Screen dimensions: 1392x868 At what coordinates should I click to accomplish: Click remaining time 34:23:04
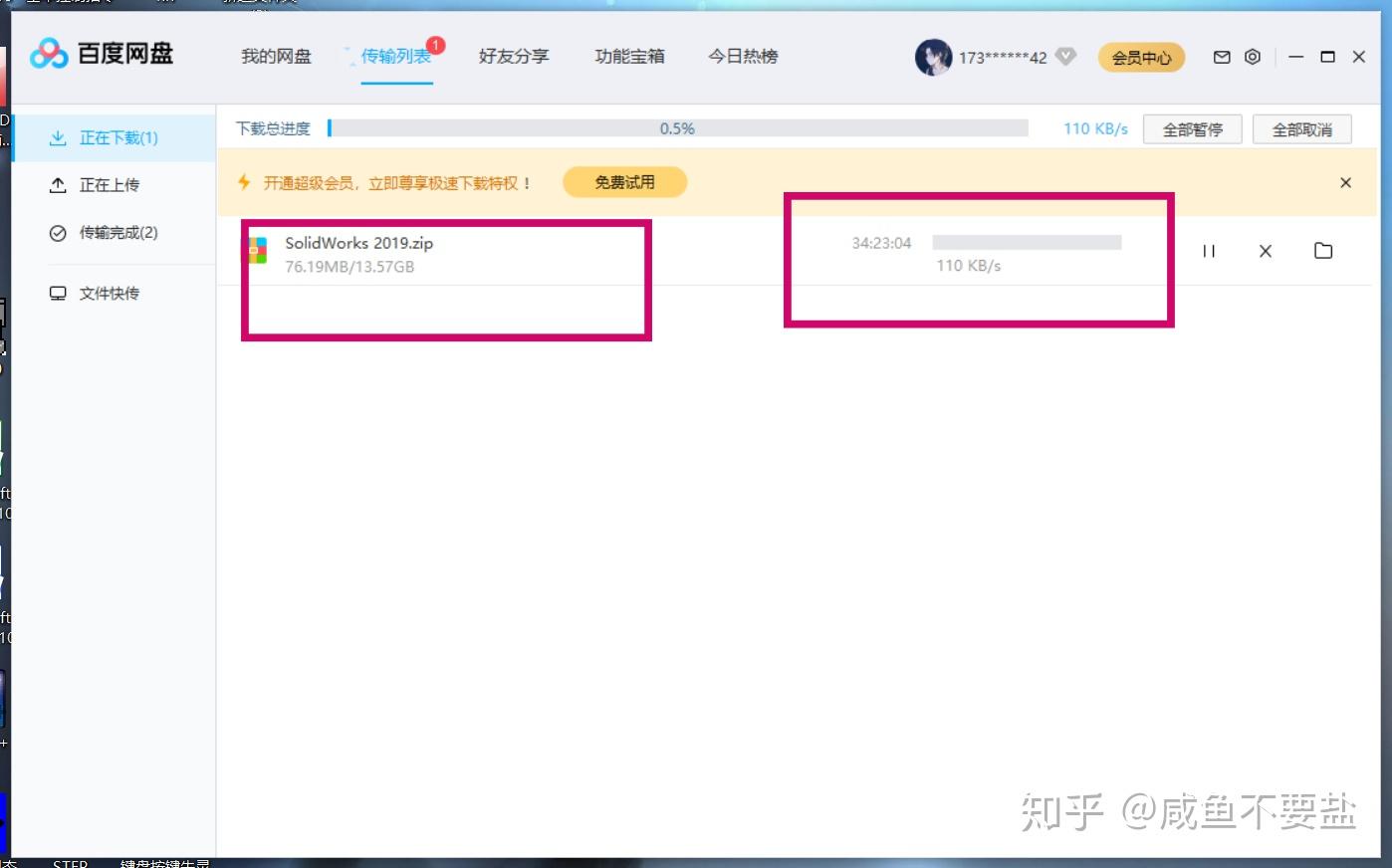881,243
